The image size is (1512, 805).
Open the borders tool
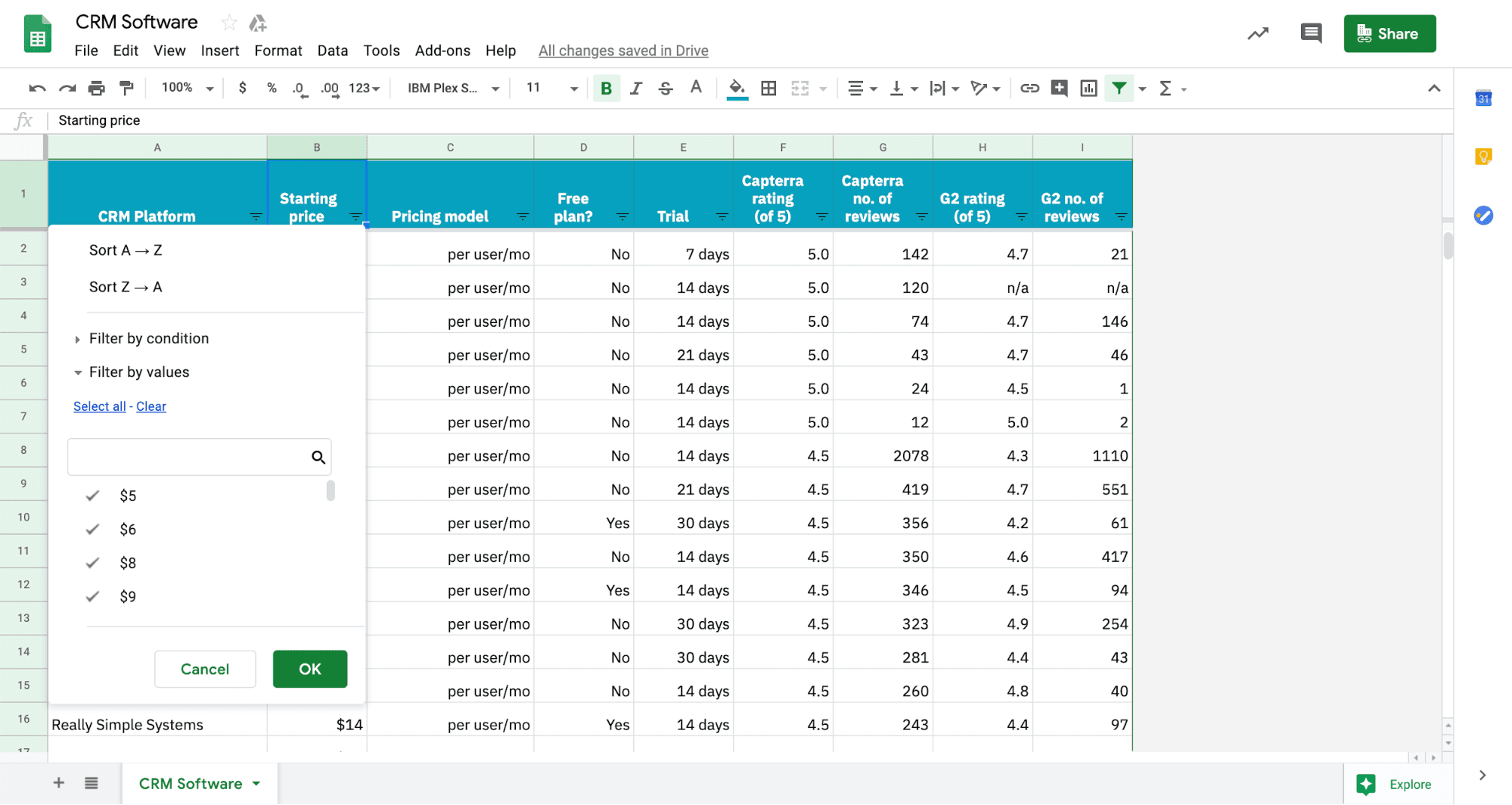click(768, 89)
